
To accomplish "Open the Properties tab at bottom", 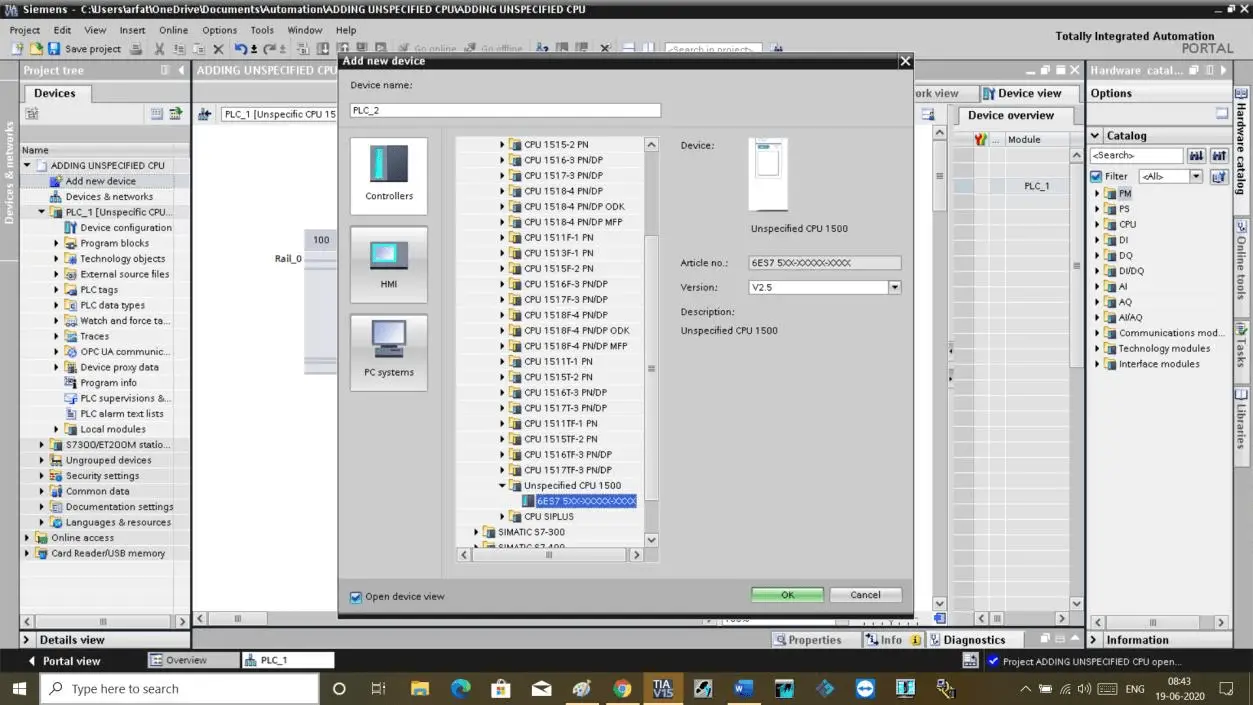I will click(808, 640).
